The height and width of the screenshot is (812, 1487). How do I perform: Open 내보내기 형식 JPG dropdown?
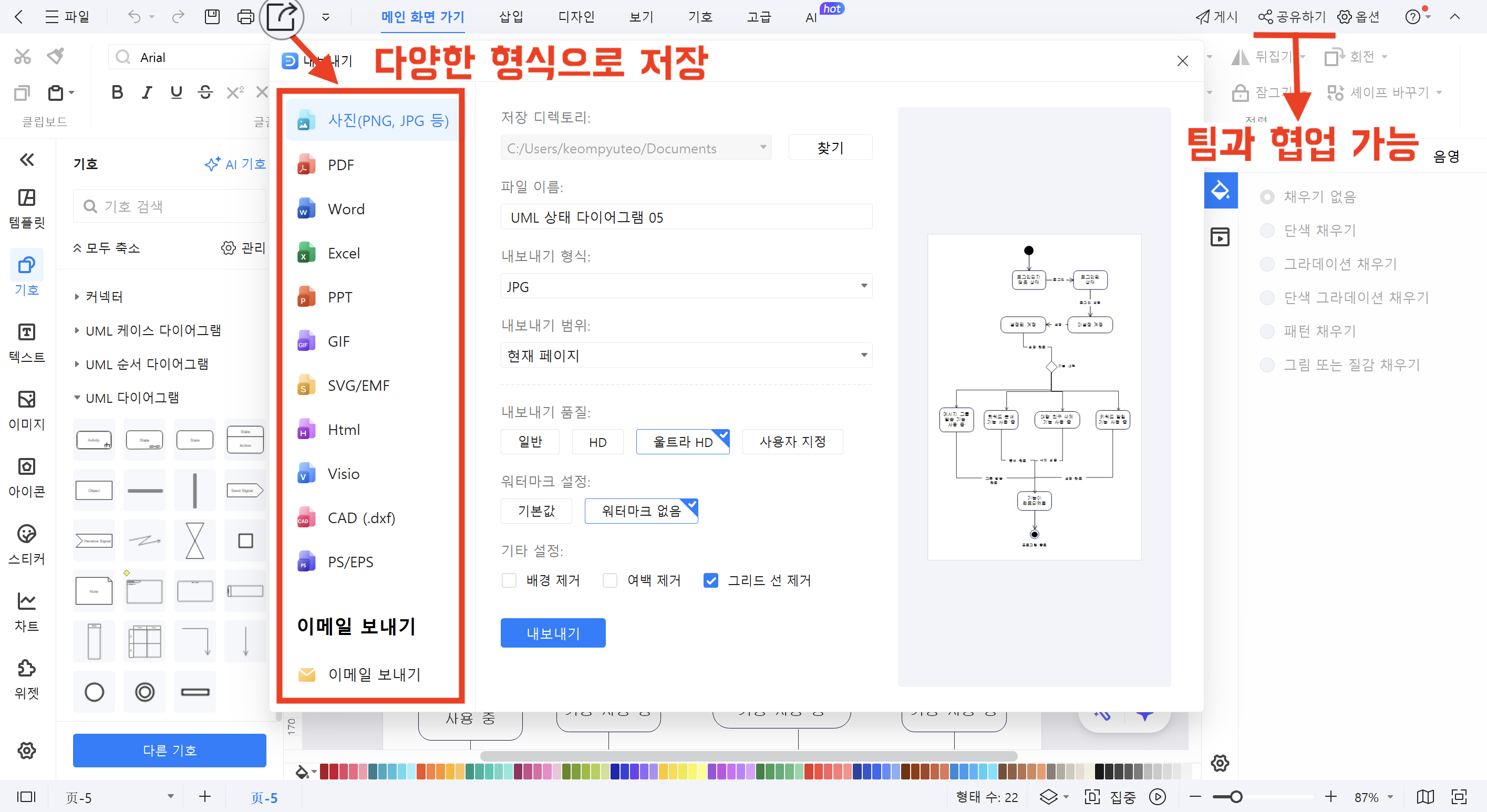pos(686,286)
